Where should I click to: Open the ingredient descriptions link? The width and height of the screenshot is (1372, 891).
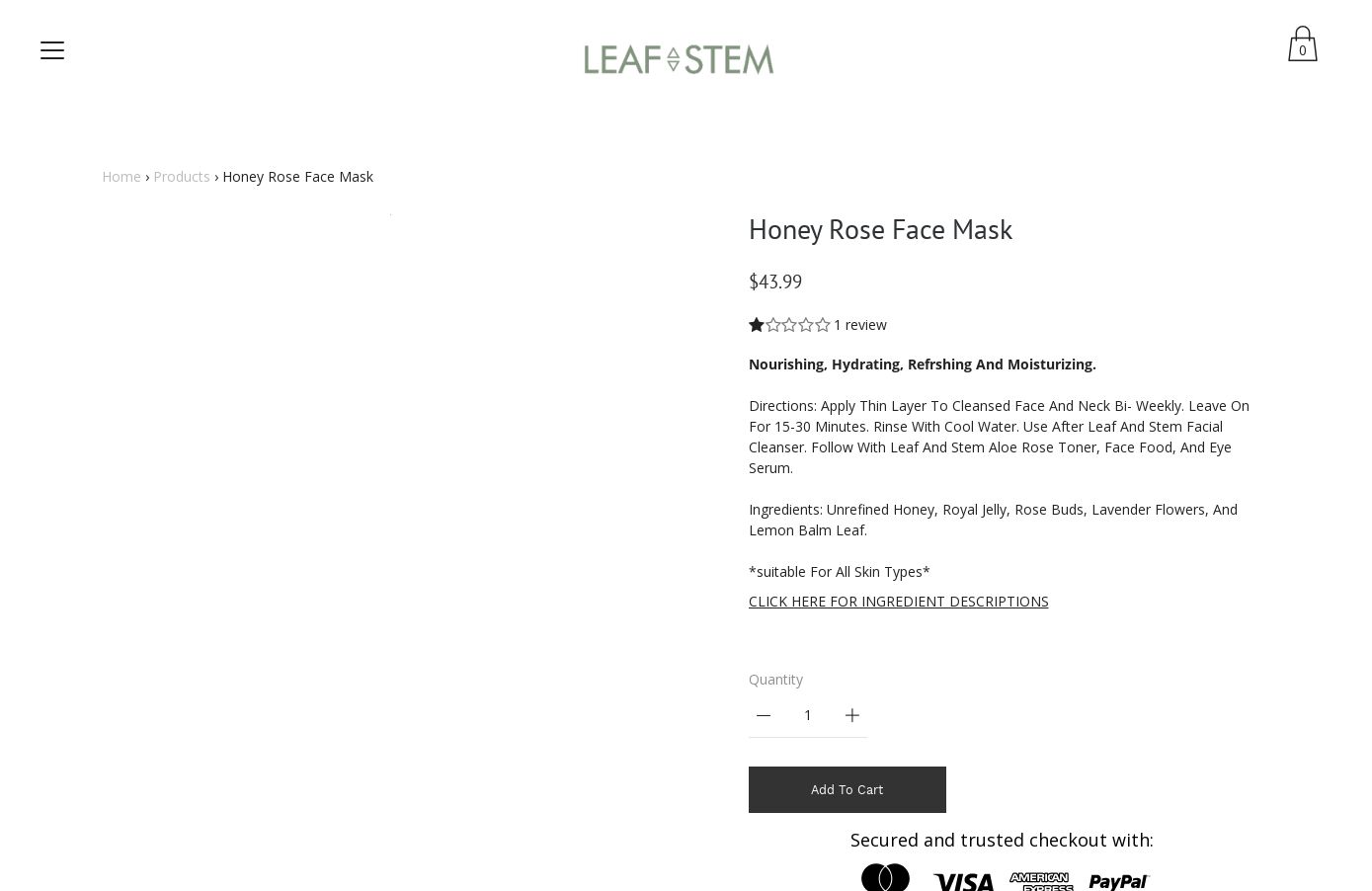[x=899, y=601]
